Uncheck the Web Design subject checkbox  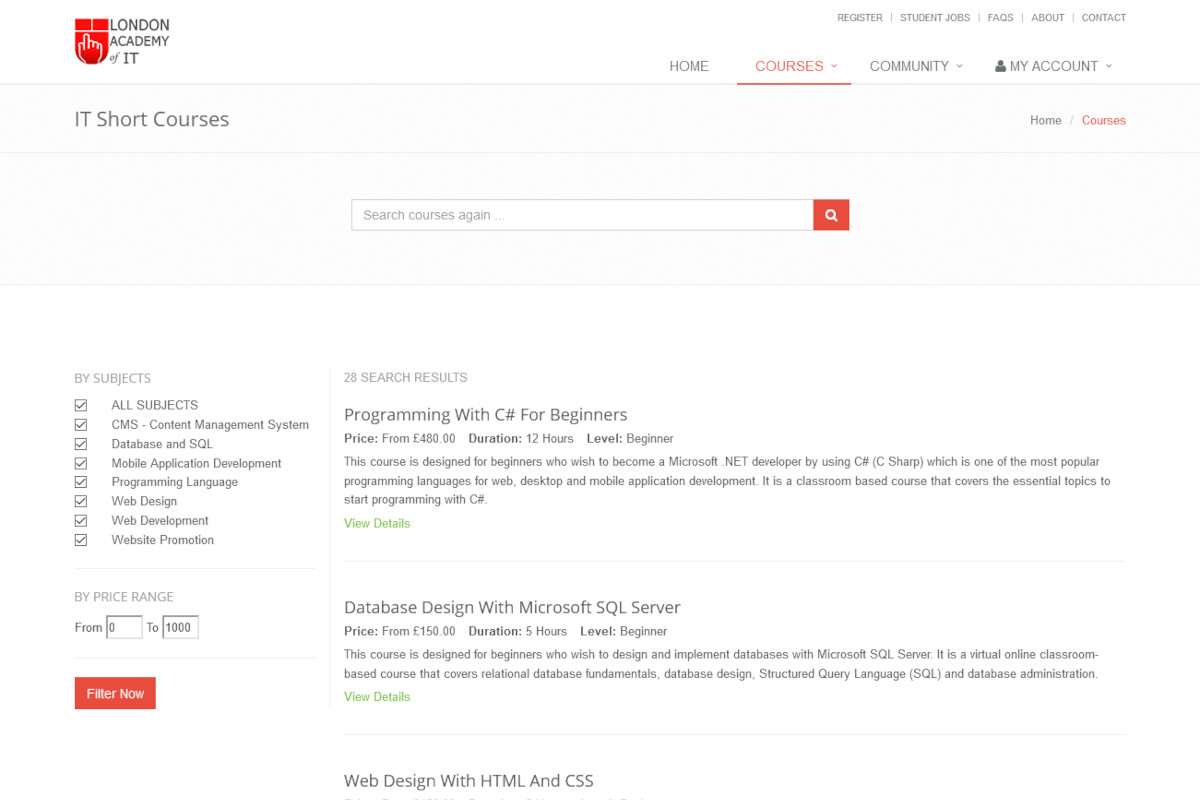pyautogui.click(x=81, y=501)
